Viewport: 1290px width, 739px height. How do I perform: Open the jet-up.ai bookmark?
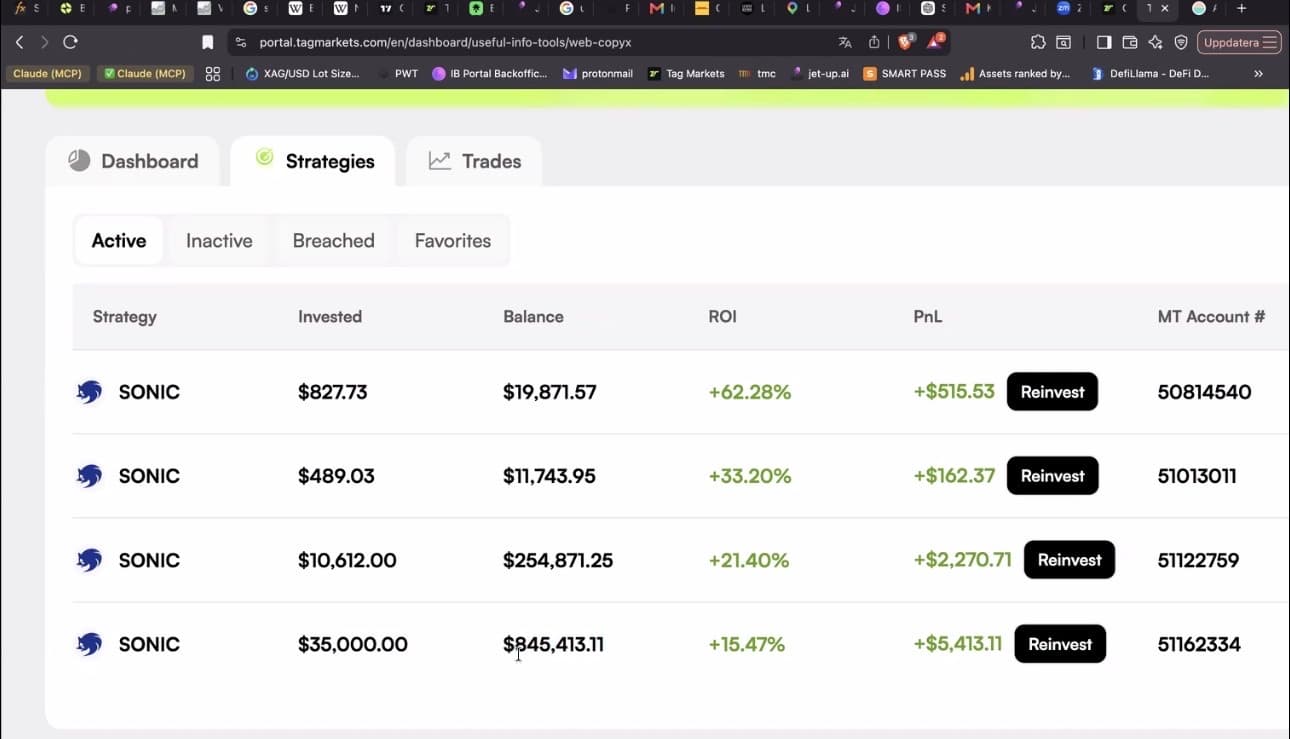click(820, 73)
